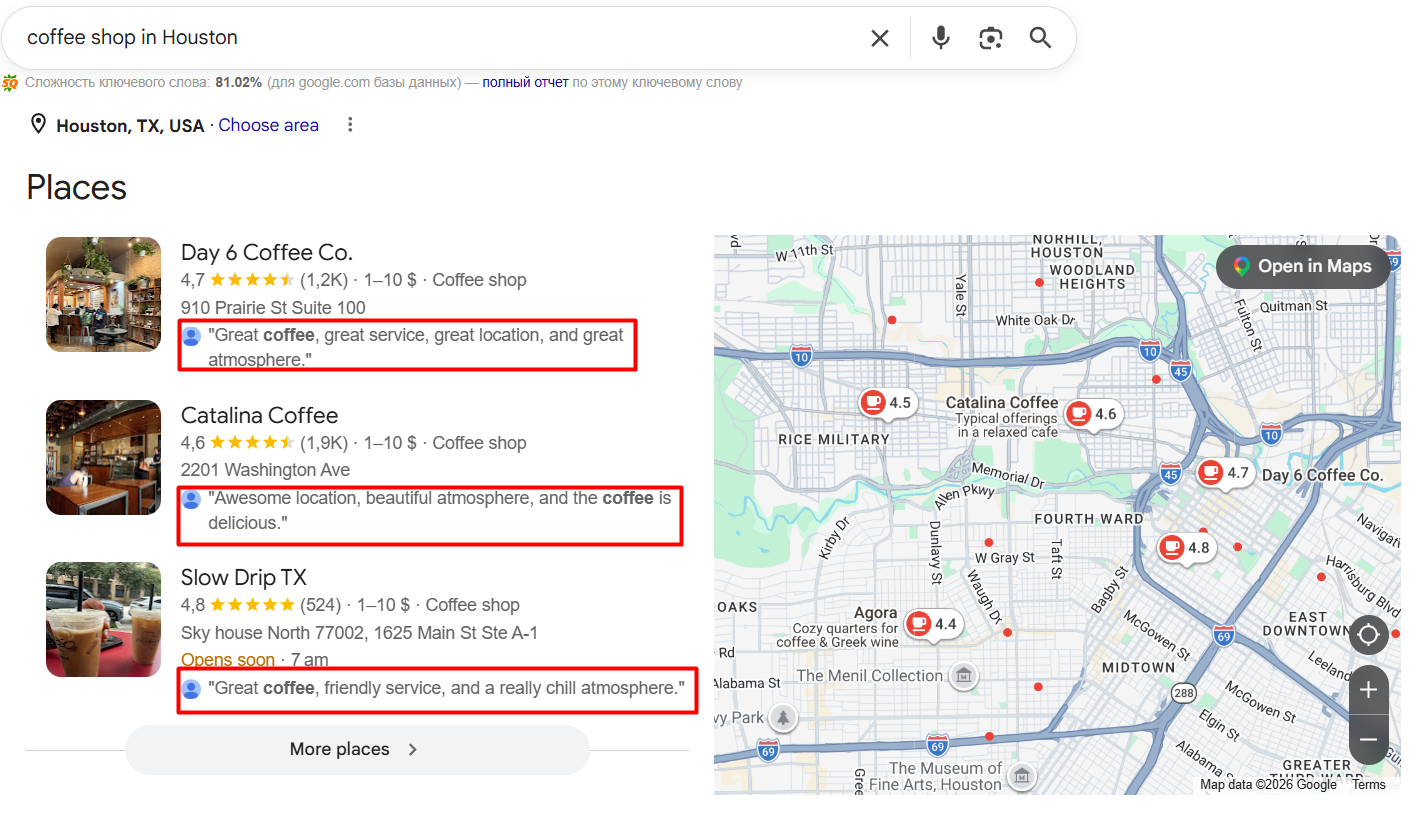Screen dimensions: 1426x815
Task: Click The Menil Collection museum map icon
Action: tap(963, 677)
